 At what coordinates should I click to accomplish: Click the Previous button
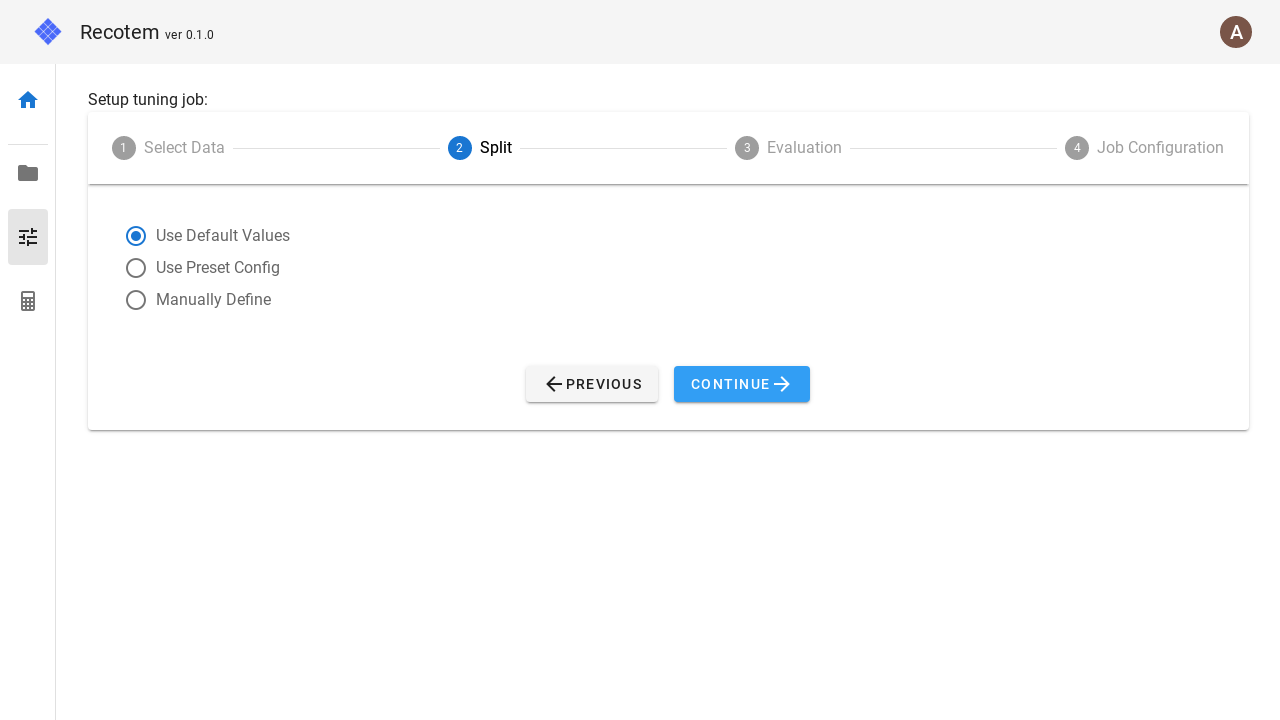click(x=592, y=384)
